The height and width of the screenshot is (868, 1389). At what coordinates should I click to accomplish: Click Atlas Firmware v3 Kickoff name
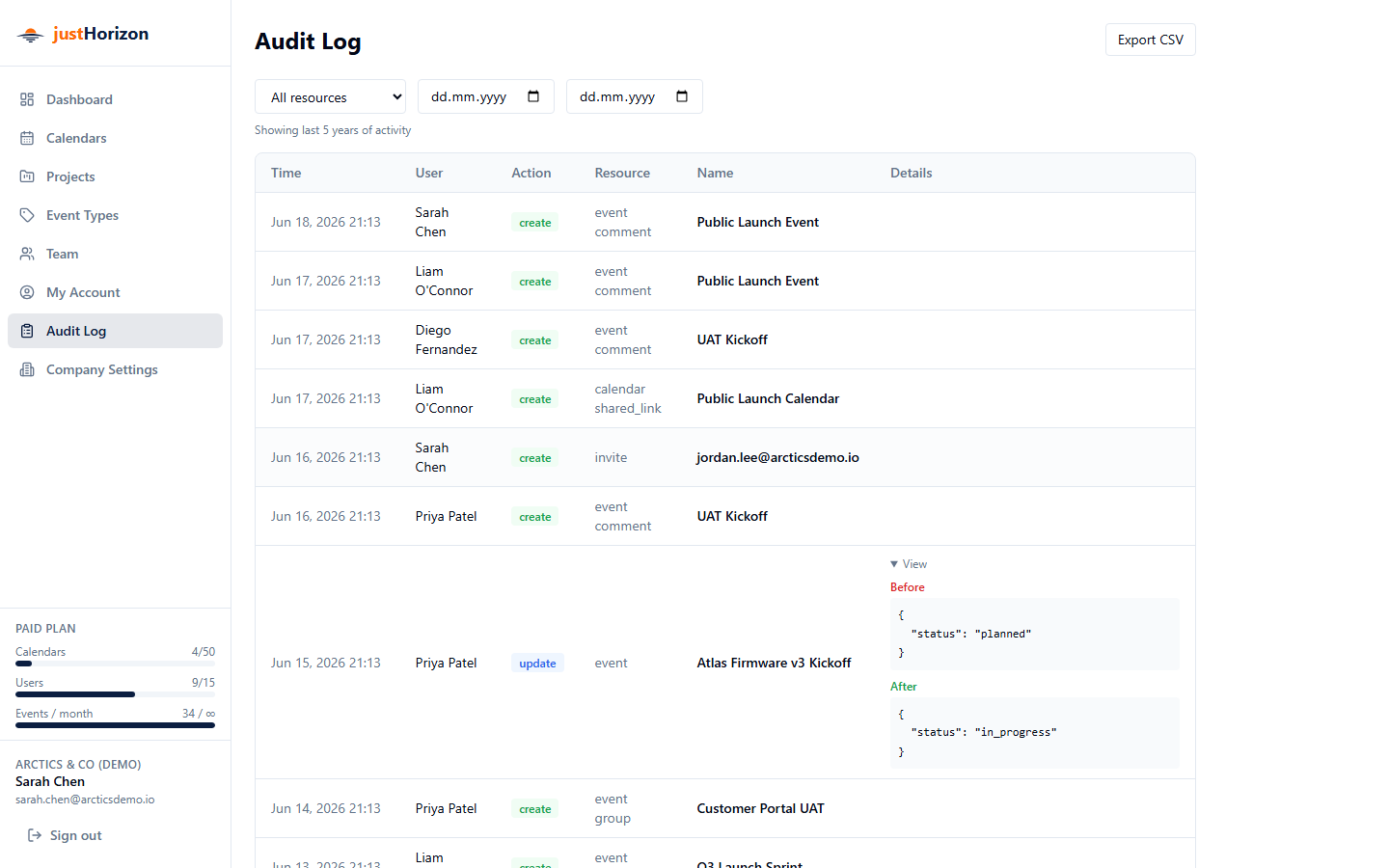(774, 663)
